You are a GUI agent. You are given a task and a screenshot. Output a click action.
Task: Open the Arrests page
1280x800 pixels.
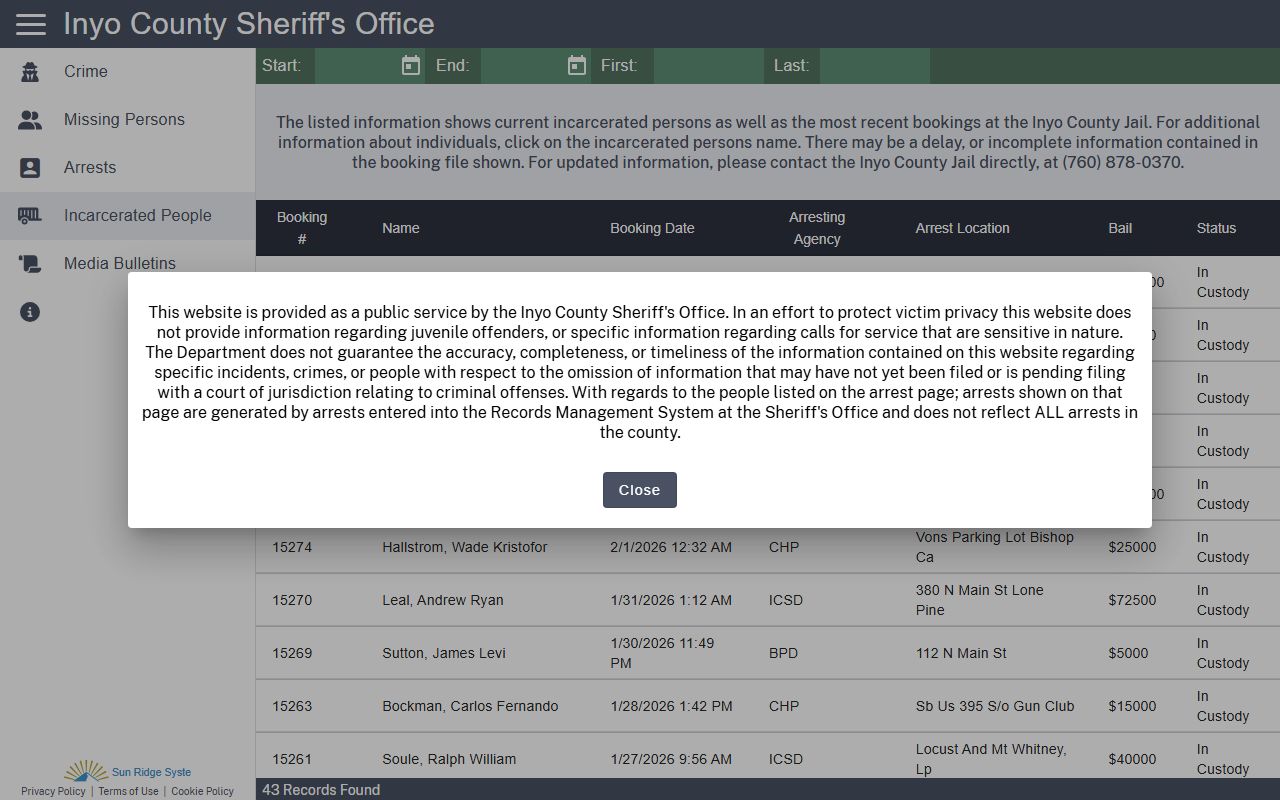[x=90, y=168]
